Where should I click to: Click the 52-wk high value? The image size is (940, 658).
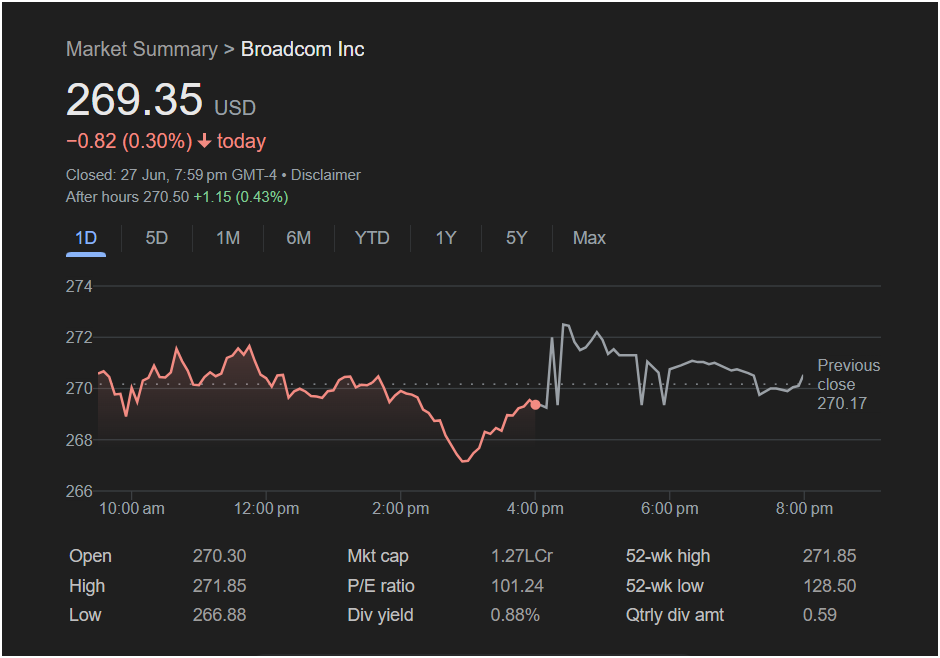830,556
